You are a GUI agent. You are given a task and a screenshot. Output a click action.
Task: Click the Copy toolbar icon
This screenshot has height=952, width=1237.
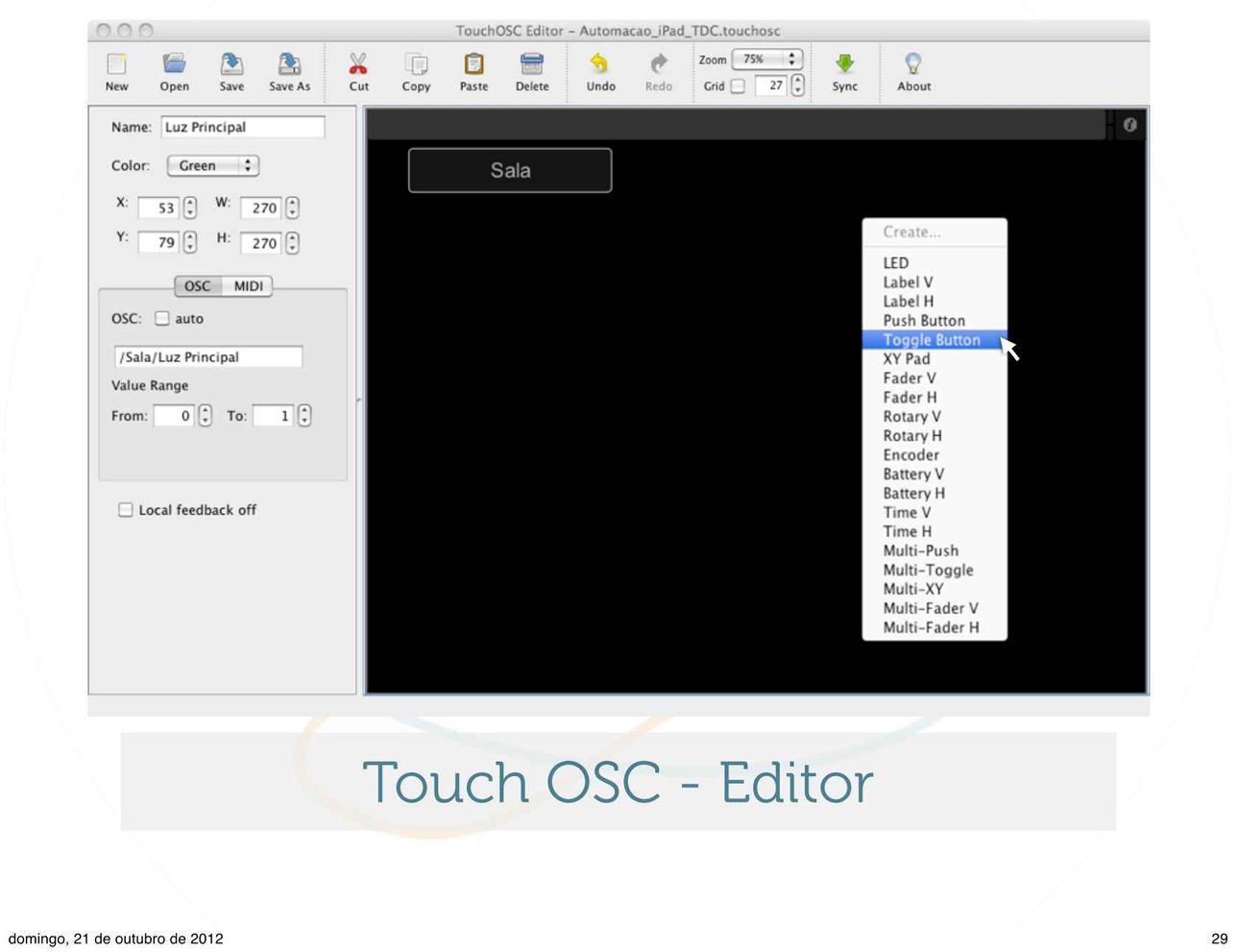pyautogui.click(x=416, y=64)
